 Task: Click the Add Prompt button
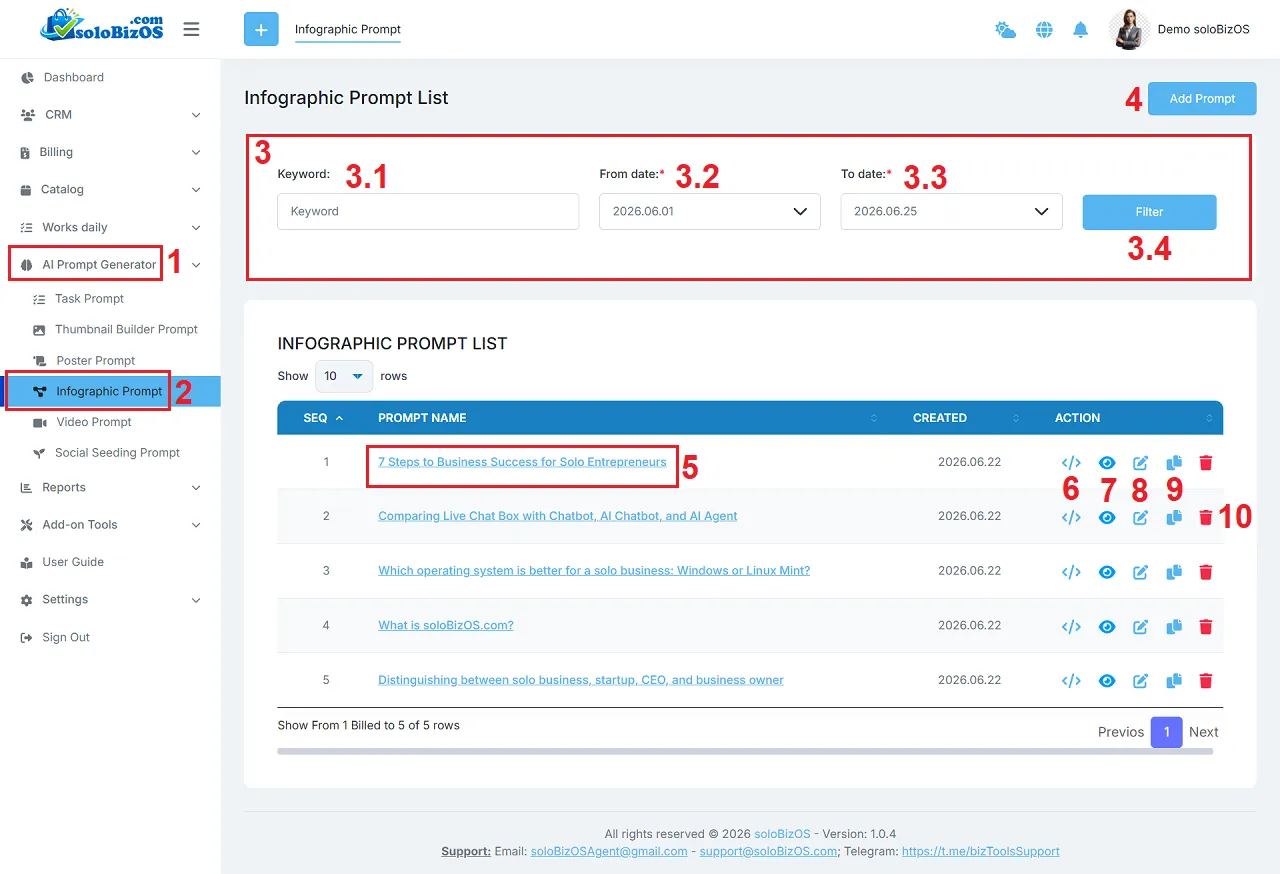1202,98
